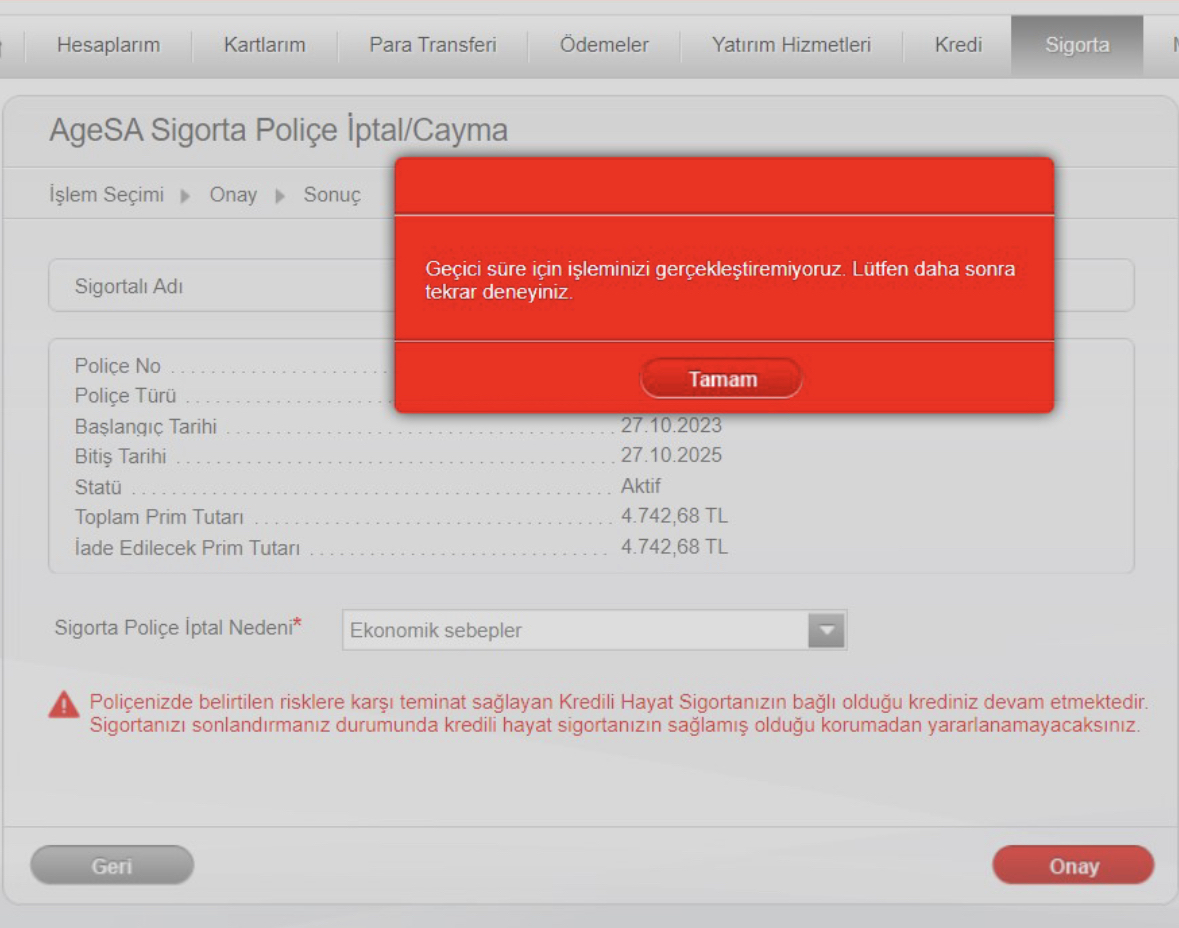Click the Sigortalı Adı field label
This screenshot has height=928, width=1179.
pyautogui.click(x=129, y=287)
